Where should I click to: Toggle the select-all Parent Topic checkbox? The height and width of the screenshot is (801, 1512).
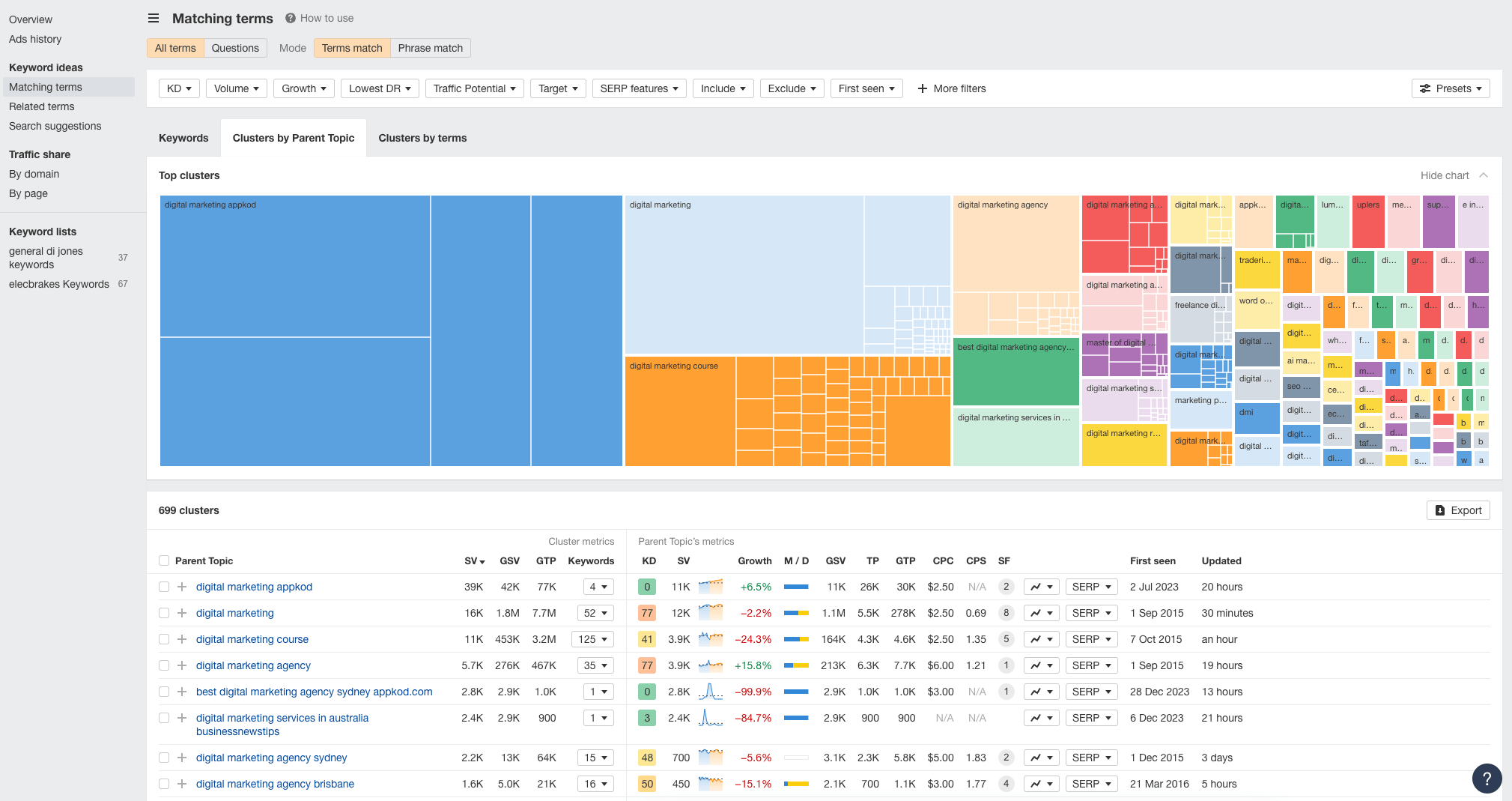pyautogui.click(x=164, y=560)
